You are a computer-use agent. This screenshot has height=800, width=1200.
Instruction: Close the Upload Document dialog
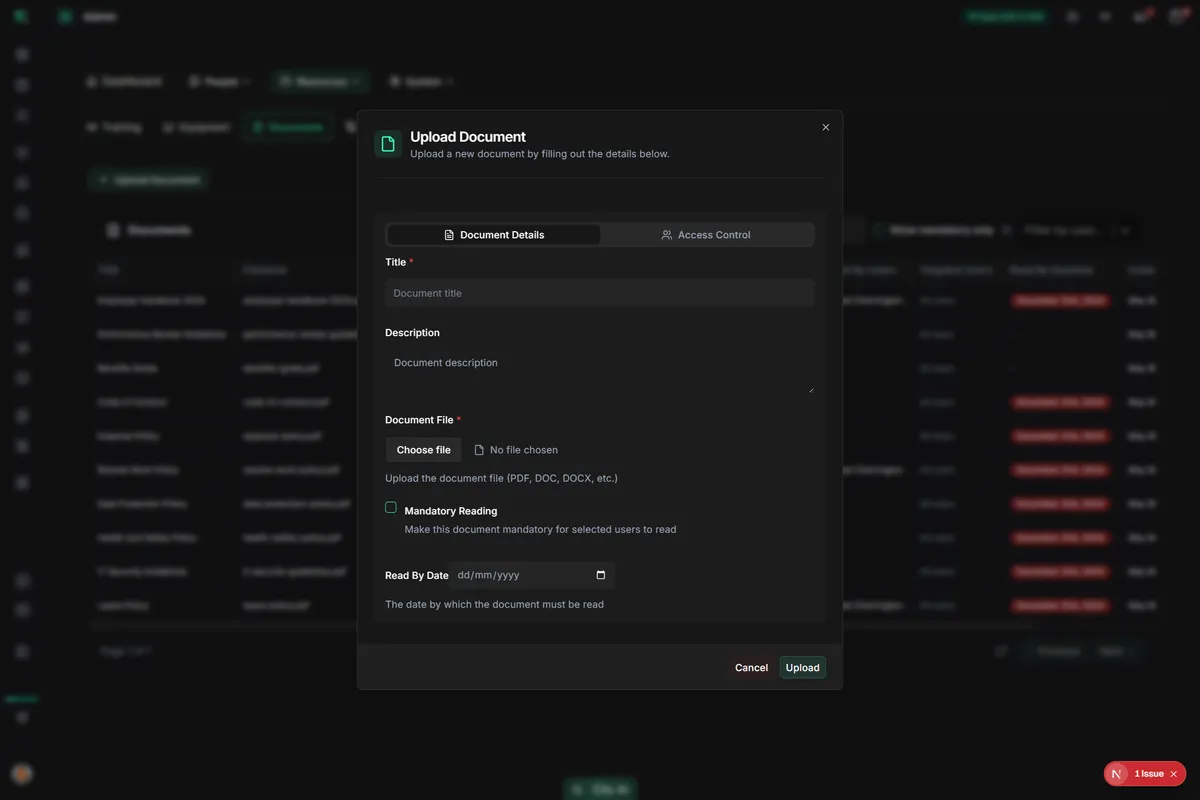[x=825, y=127]
